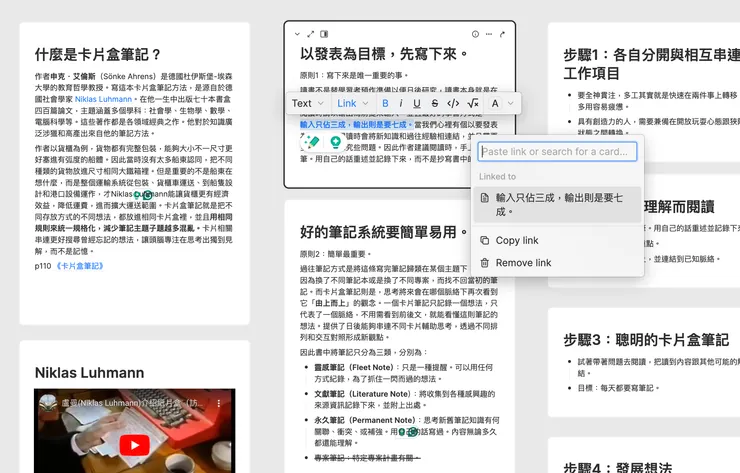
Task: Open linked card 輸入只佔三成 in popup
Action: click(557, 205)
